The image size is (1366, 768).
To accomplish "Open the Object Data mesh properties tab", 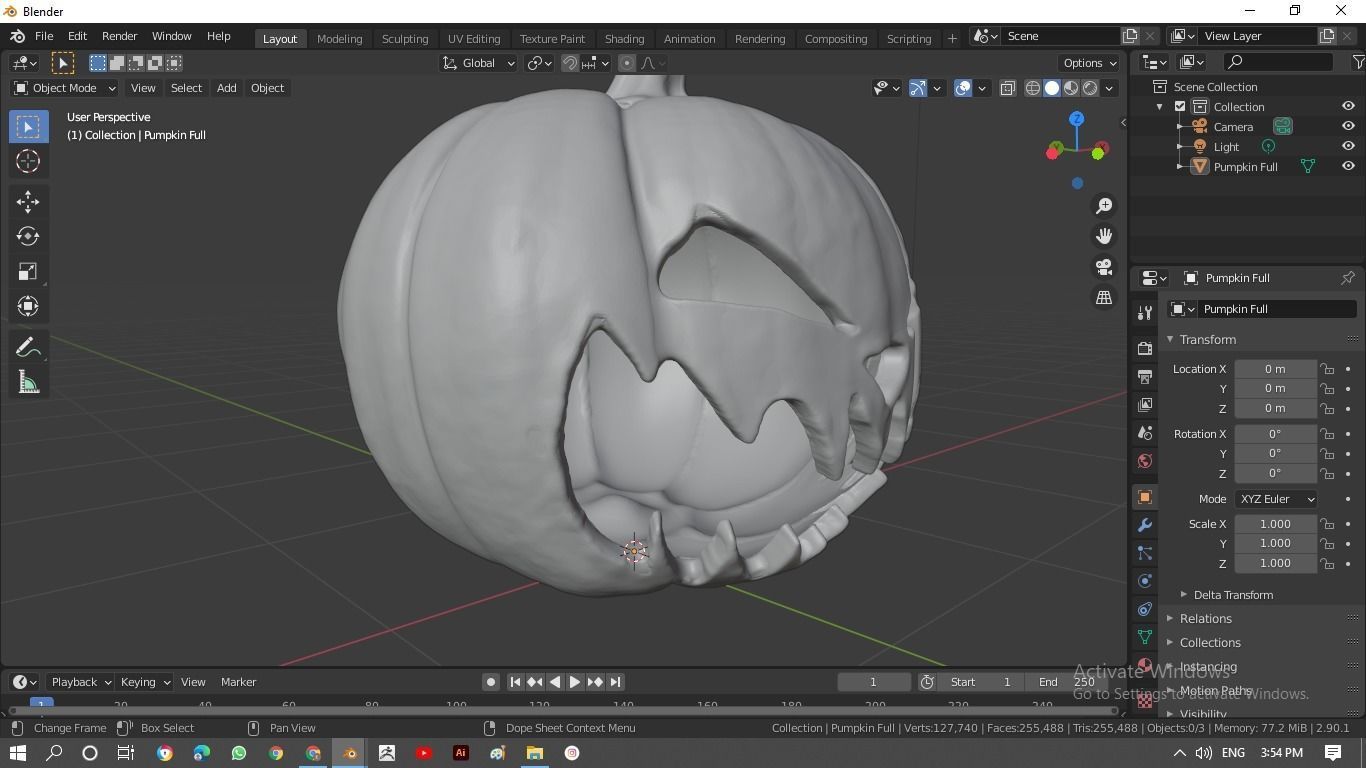I will coord(1145,637).
